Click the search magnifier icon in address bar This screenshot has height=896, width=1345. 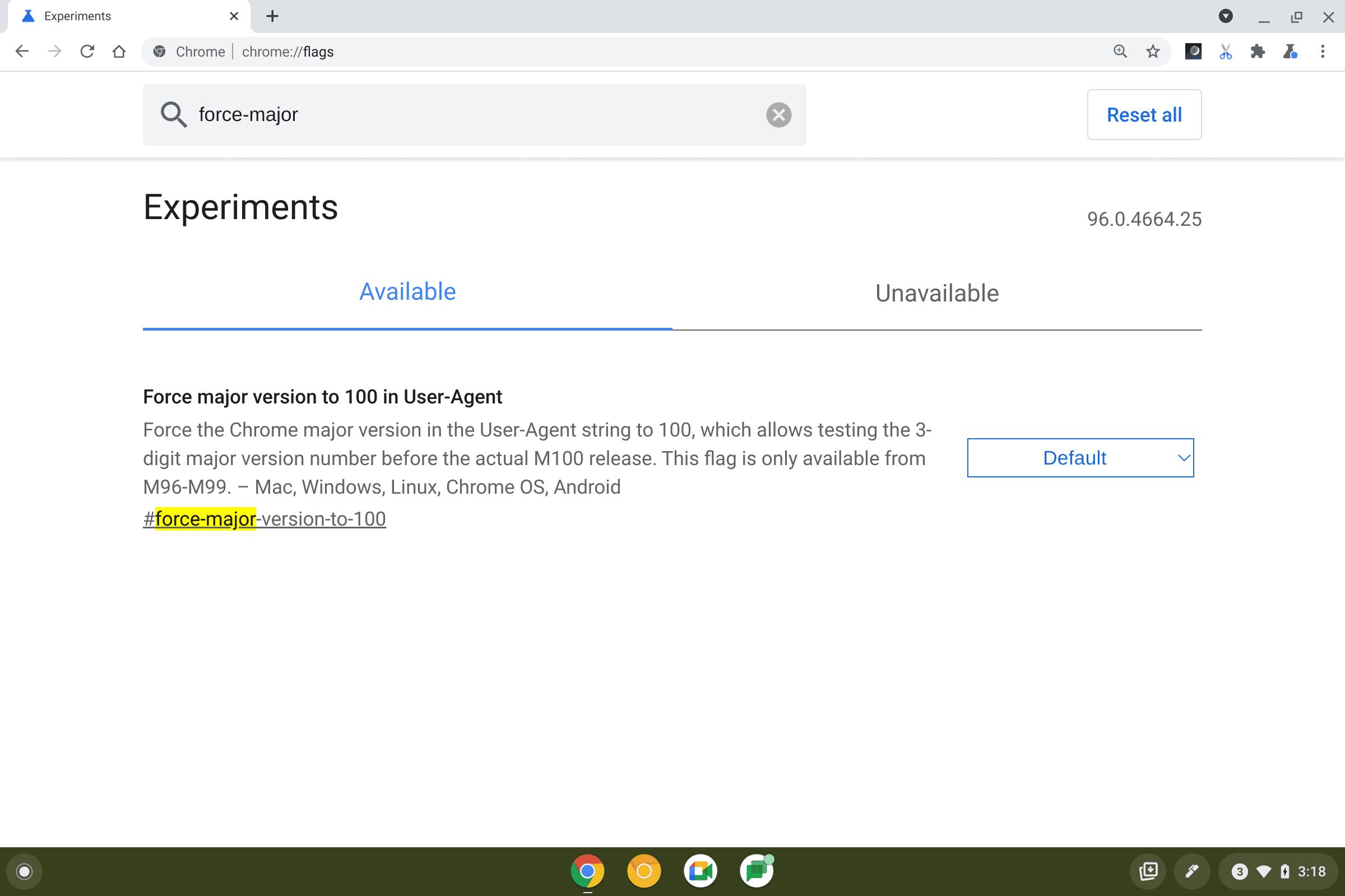[x=1119, y=52]
